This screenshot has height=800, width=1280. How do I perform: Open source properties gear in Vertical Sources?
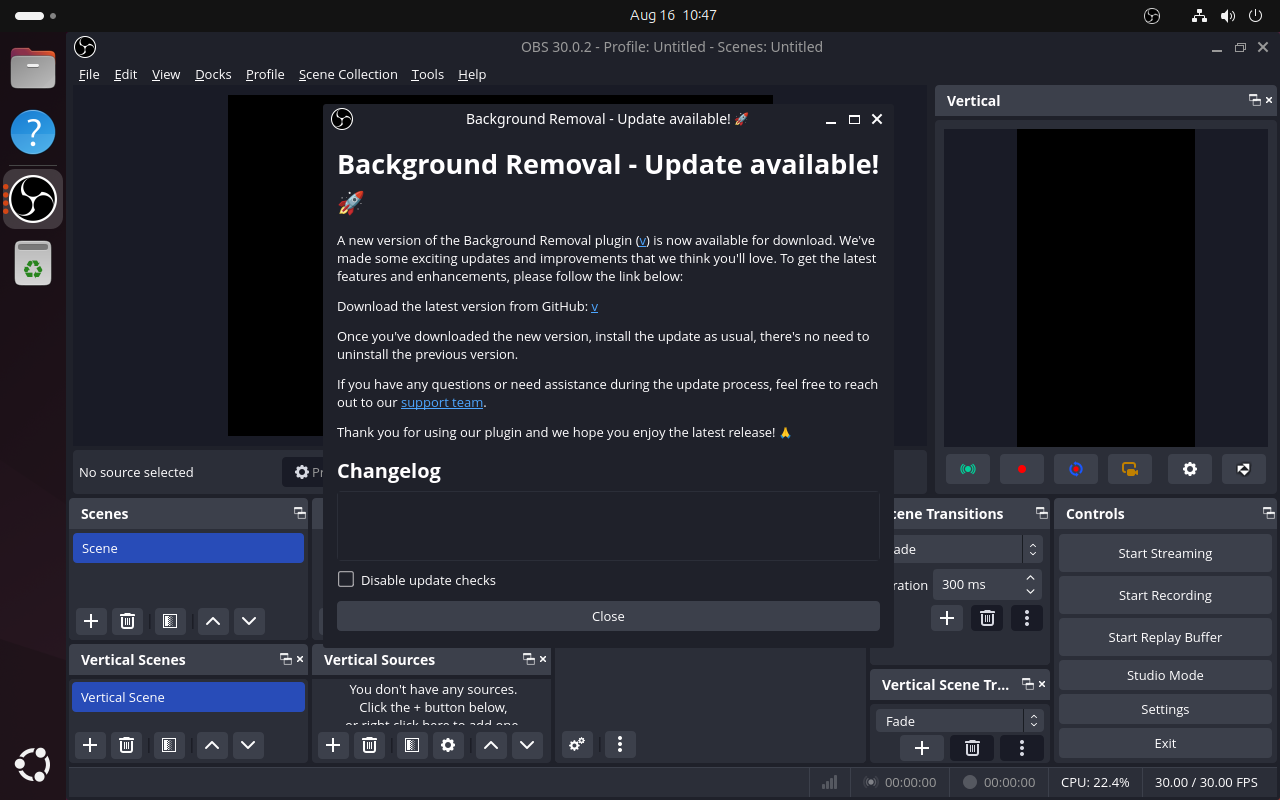[448, 745]
